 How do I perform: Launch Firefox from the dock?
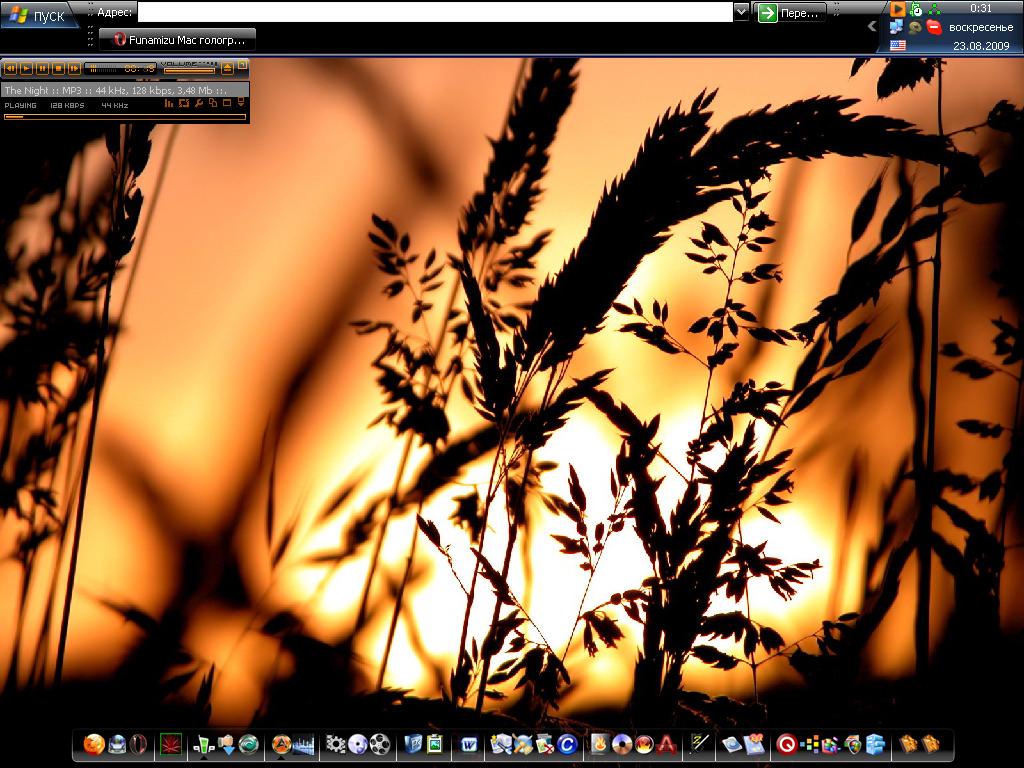tap(94, 744)
